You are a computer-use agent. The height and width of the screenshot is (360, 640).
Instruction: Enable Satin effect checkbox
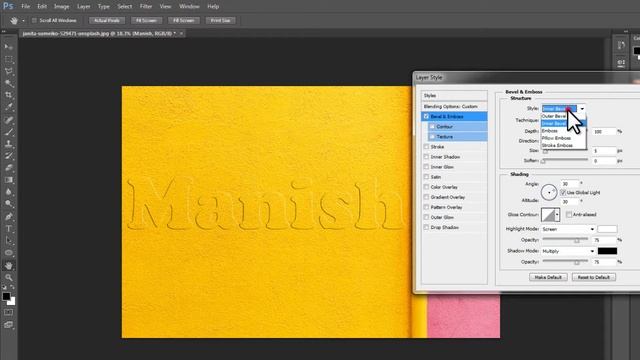[x=426, y=177]
